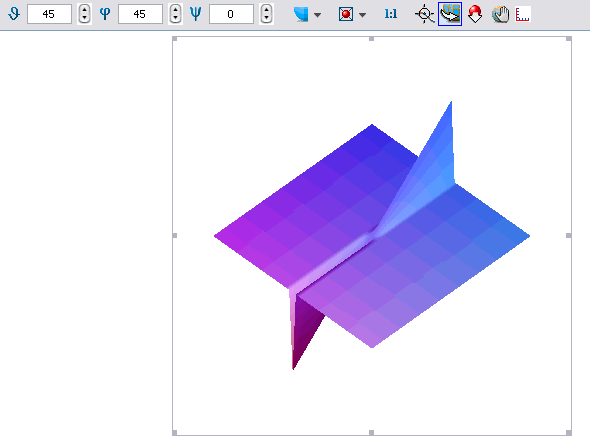Click the theta rotation angle icon

click(14, 14)
